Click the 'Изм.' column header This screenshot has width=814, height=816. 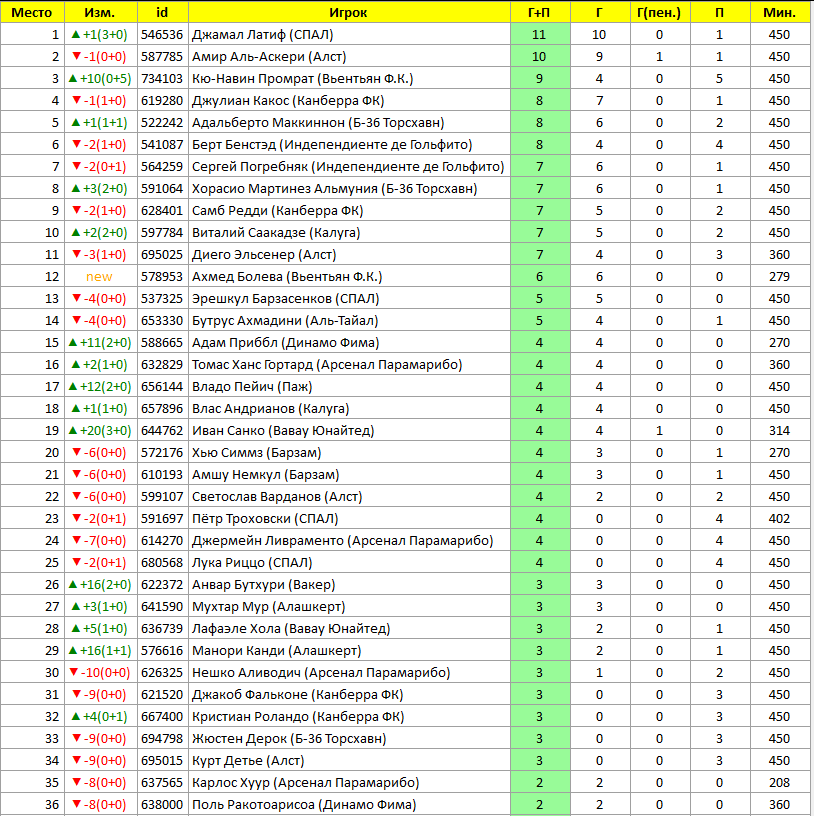click(x=100, y=12)
